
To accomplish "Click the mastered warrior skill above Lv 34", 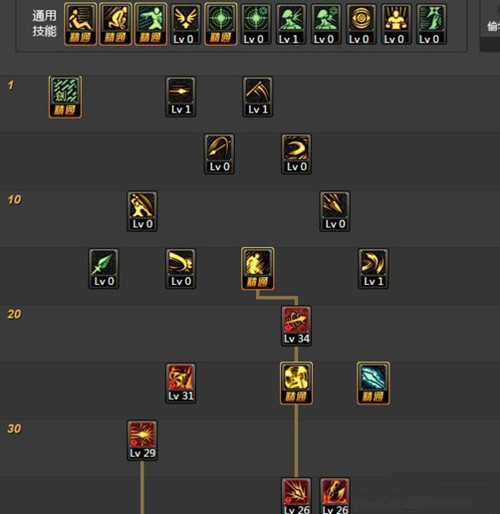I will coord(258,269).
